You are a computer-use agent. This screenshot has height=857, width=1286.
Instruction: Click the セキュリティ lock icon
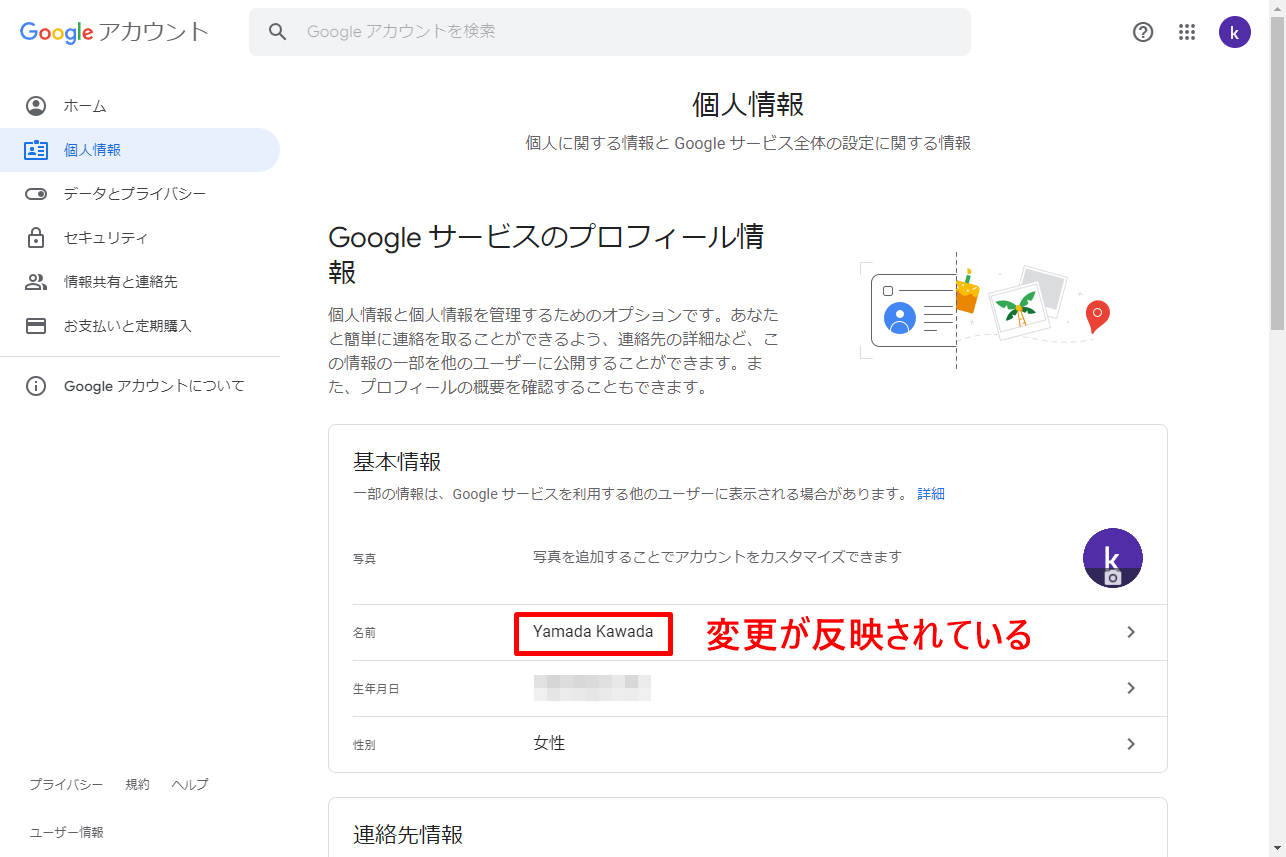pyautogui.click(x=36, y=238)
